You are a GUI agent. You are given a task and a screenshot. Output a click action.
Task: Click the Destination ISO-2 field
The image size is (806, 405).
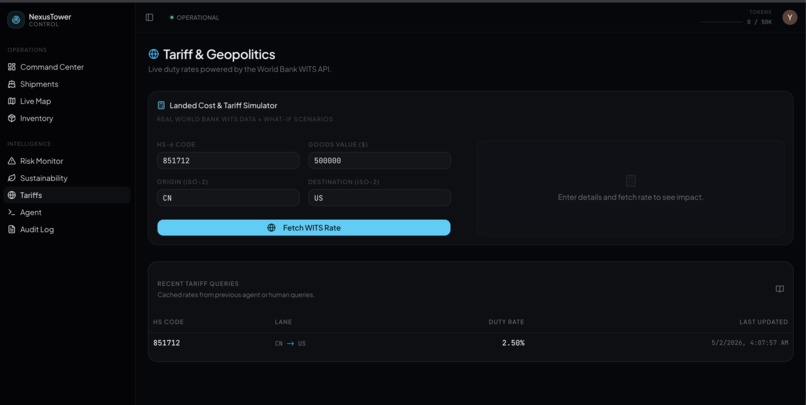(379, 198)
